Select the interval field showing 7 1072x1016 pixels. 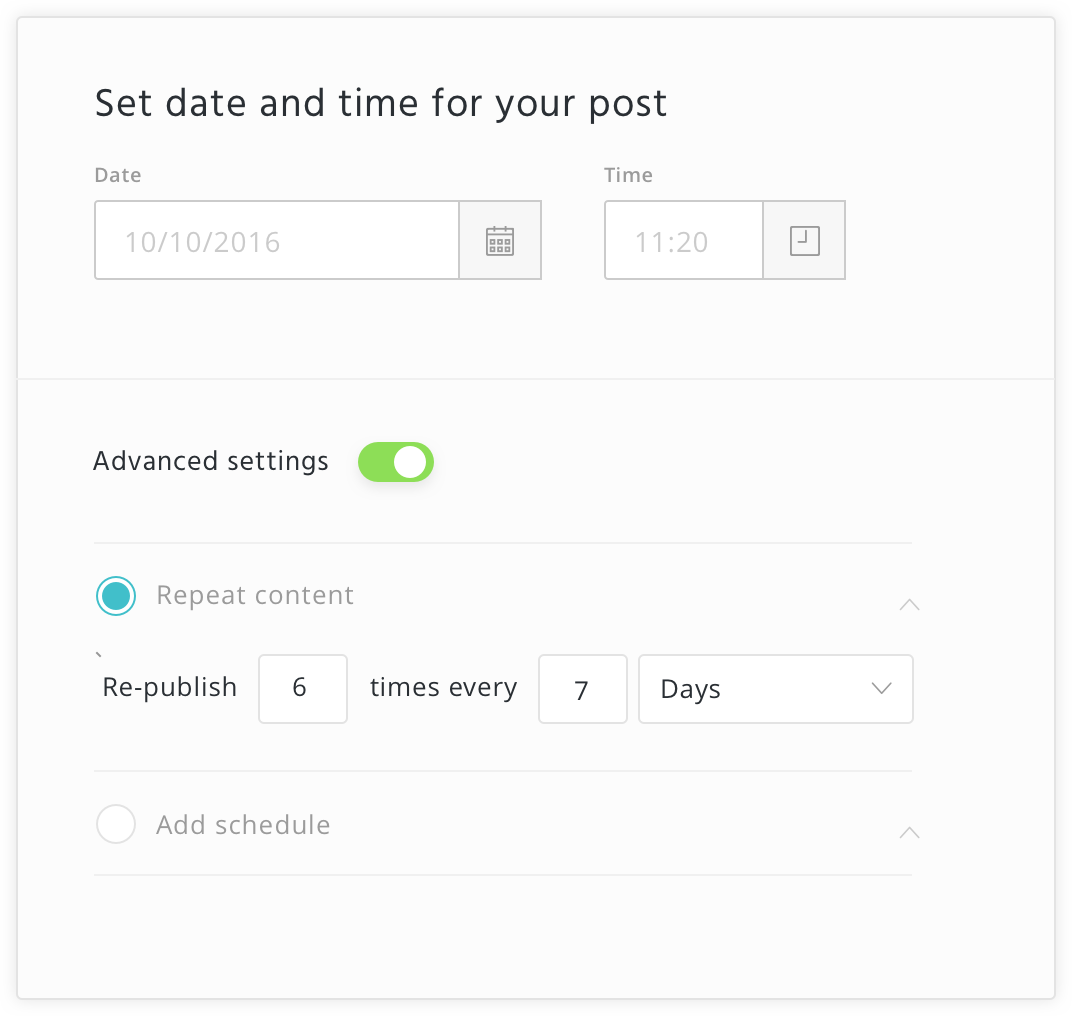(582, 689)
